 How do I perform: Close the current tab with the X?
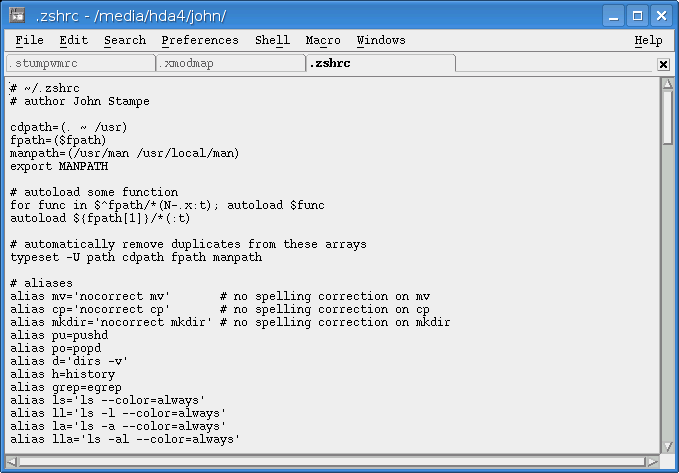click(x=663, y=65)
